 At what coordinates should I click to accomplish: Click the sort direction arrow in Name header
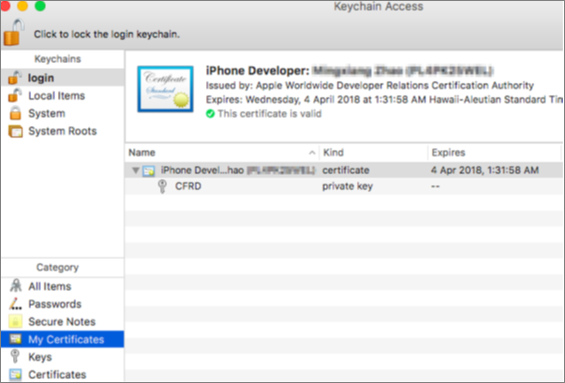(312, 153)
